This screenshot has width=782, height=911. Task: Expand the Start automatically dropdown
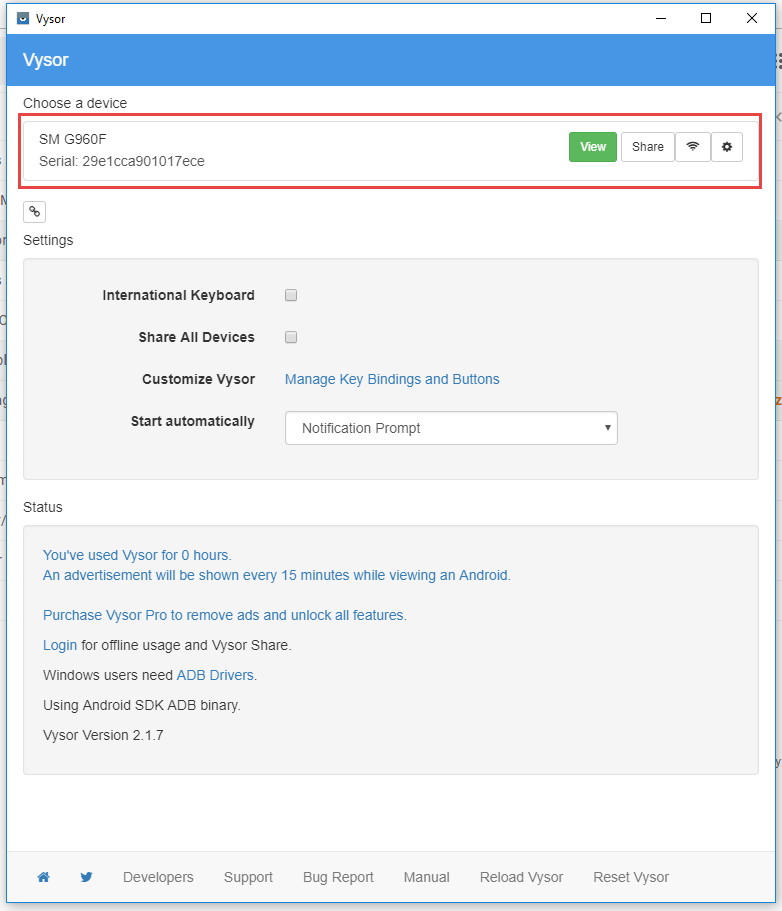tap(451, 428)
